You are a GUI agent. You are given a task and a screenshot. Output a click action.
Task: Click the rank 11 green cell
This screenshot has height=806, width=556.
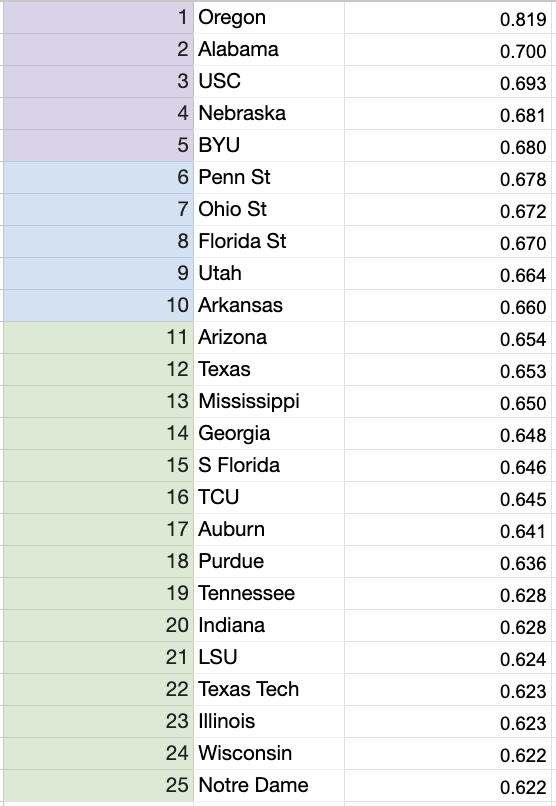coord(98,338)
